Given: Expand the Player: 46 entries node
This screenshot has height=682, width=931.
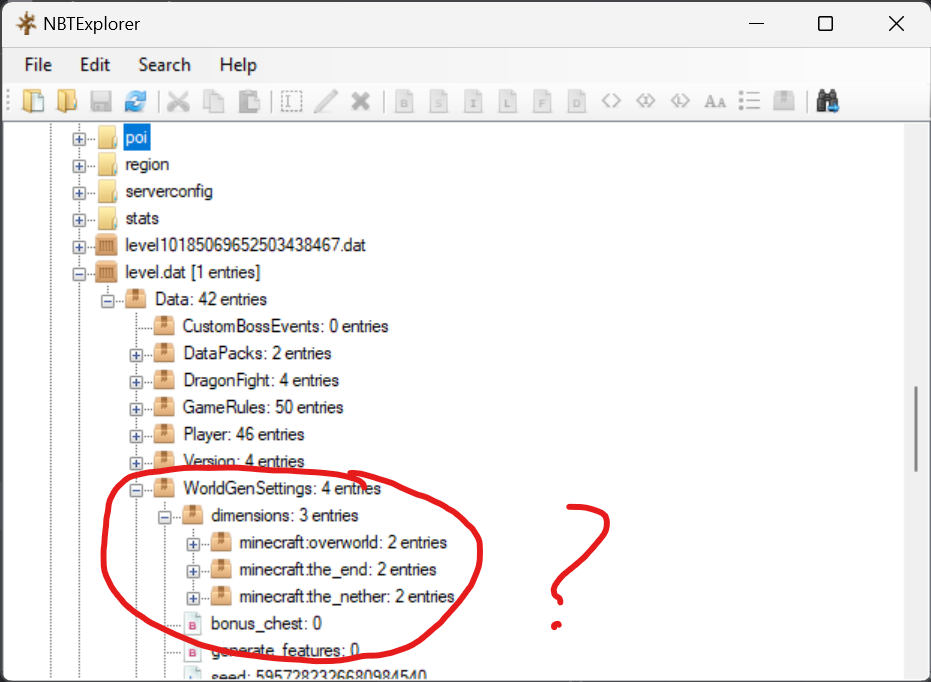Looking at the screenshot, I should point(136,436).
